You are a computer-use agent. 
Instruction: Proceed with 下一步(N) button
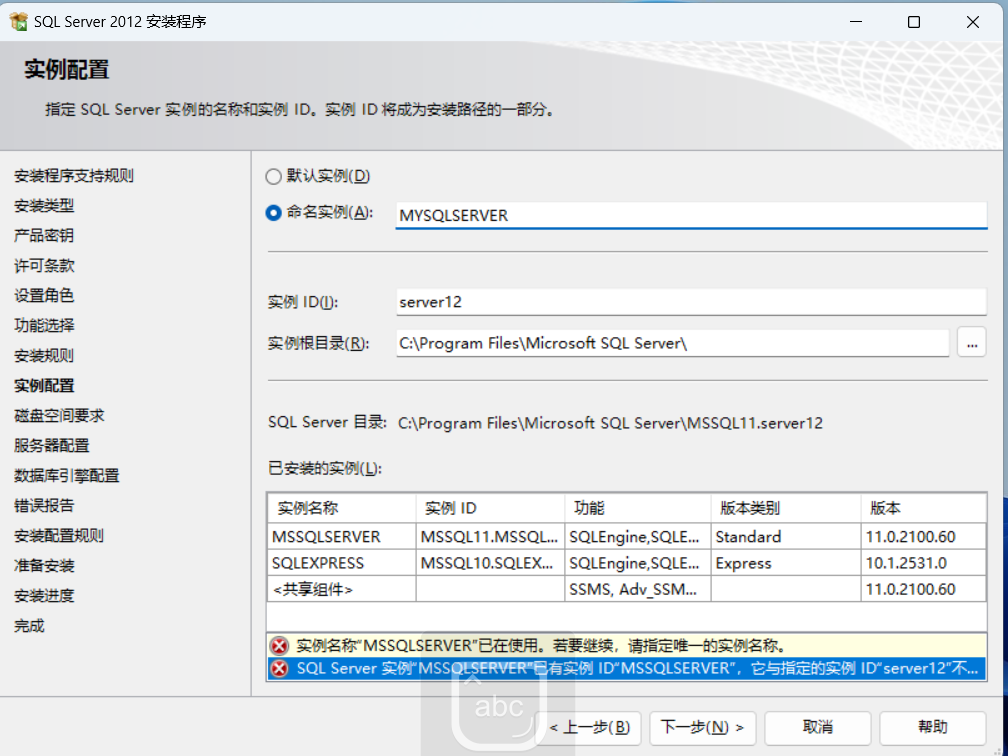pyautogui.click(x=703, y=727)
